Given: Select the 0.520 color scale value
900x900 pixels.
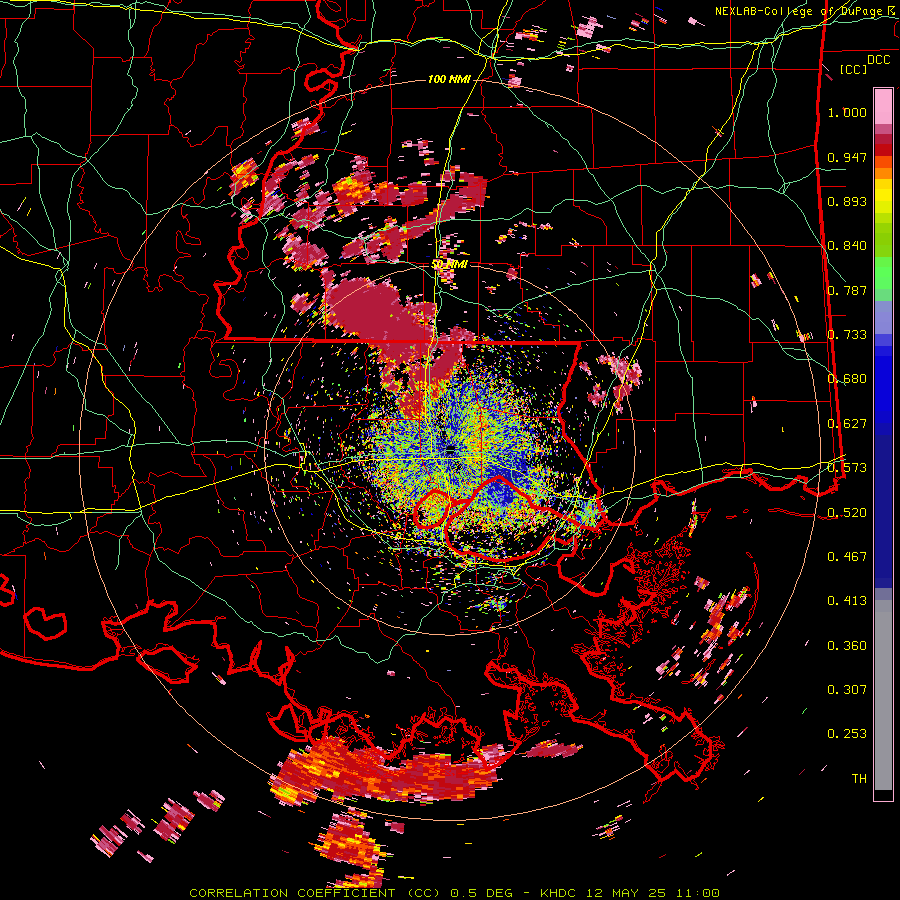Looking at the screenshot, I should 847,512.
